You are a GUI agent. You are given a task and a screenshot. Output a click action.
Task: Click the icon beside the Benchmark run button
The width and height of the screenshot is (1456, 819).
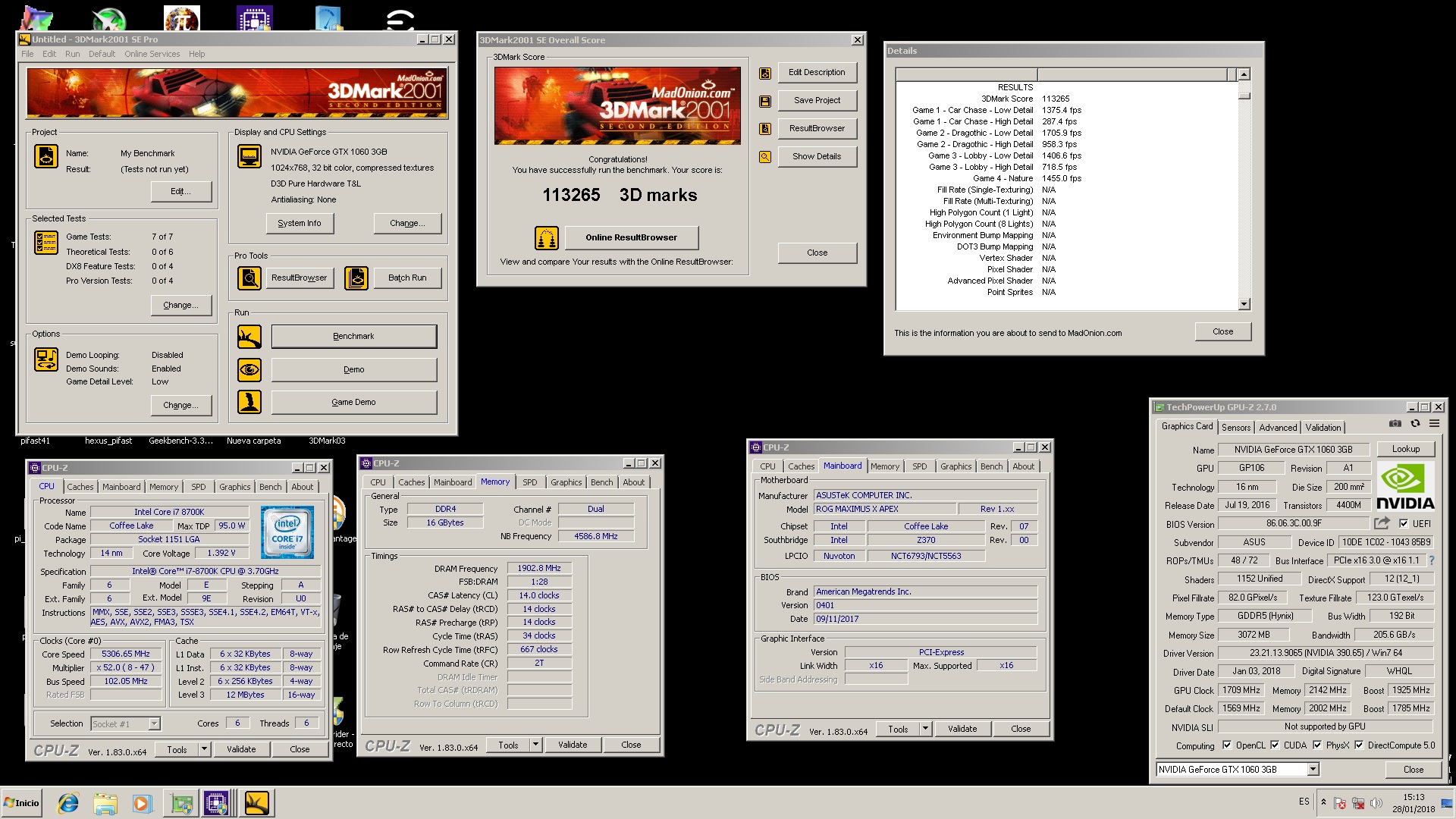(x=249, y=337)
